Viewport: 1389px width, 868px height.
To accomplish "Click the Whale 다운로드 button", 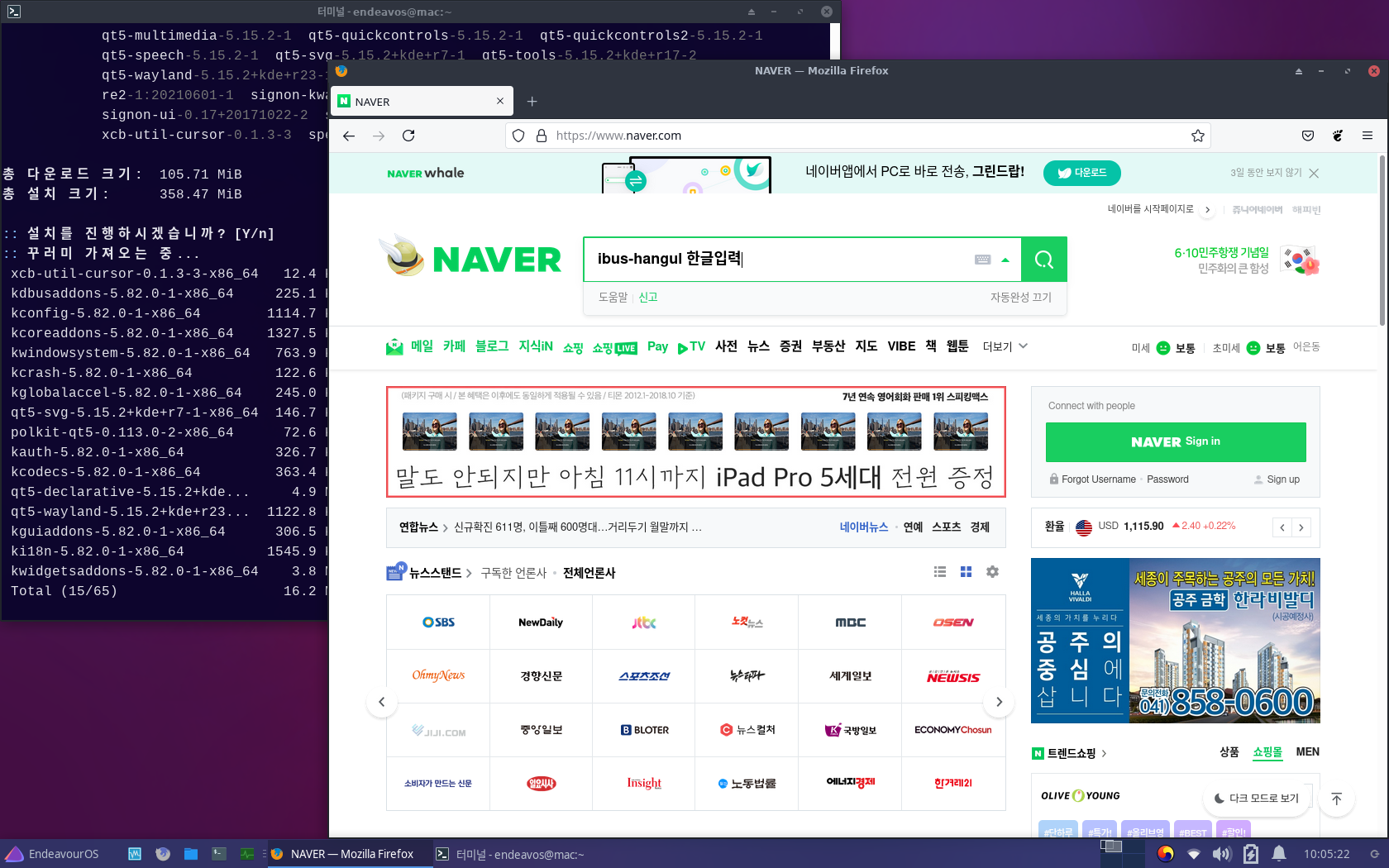I will coord(1082,173).
